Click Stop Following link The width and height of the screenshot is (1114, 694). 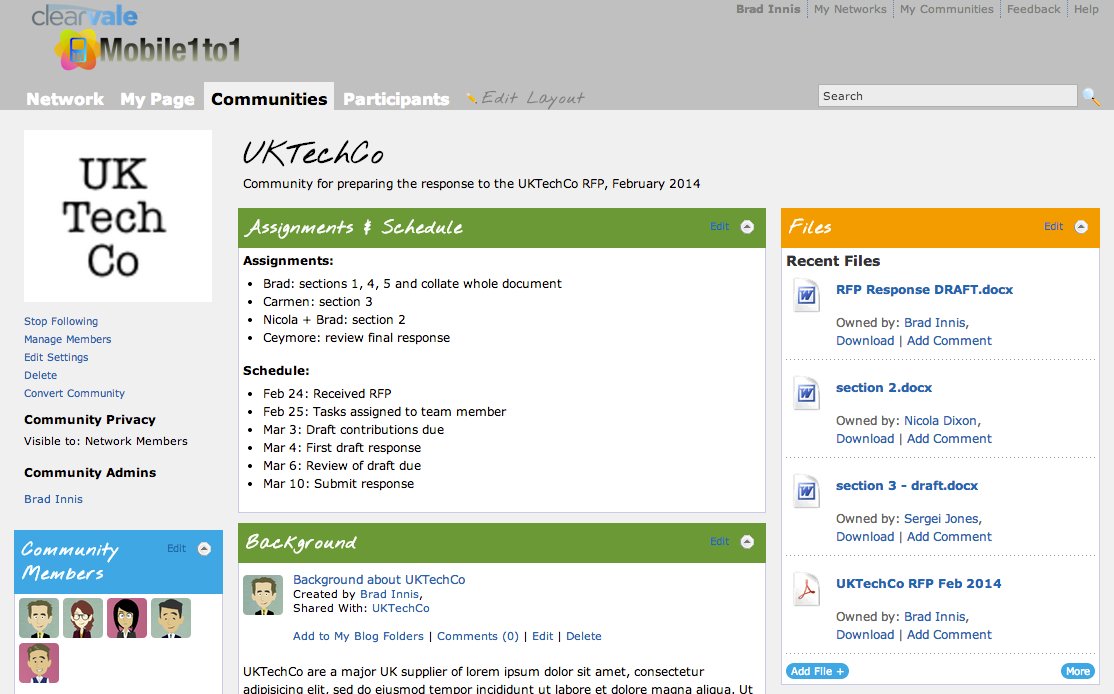(x=61, y=321)
